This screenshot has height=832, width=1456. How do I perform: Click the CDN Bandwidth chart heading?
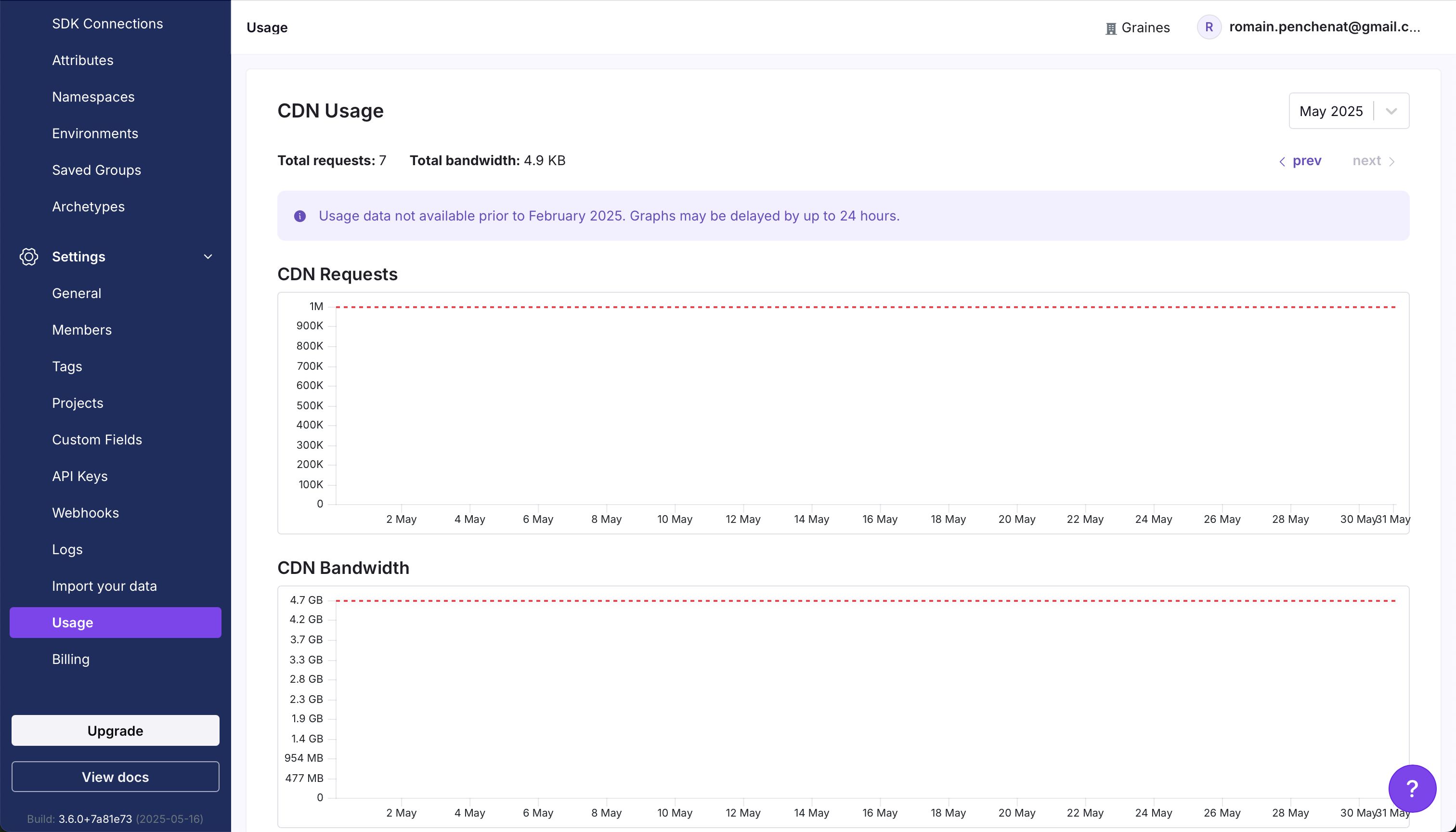coord(343,568)
